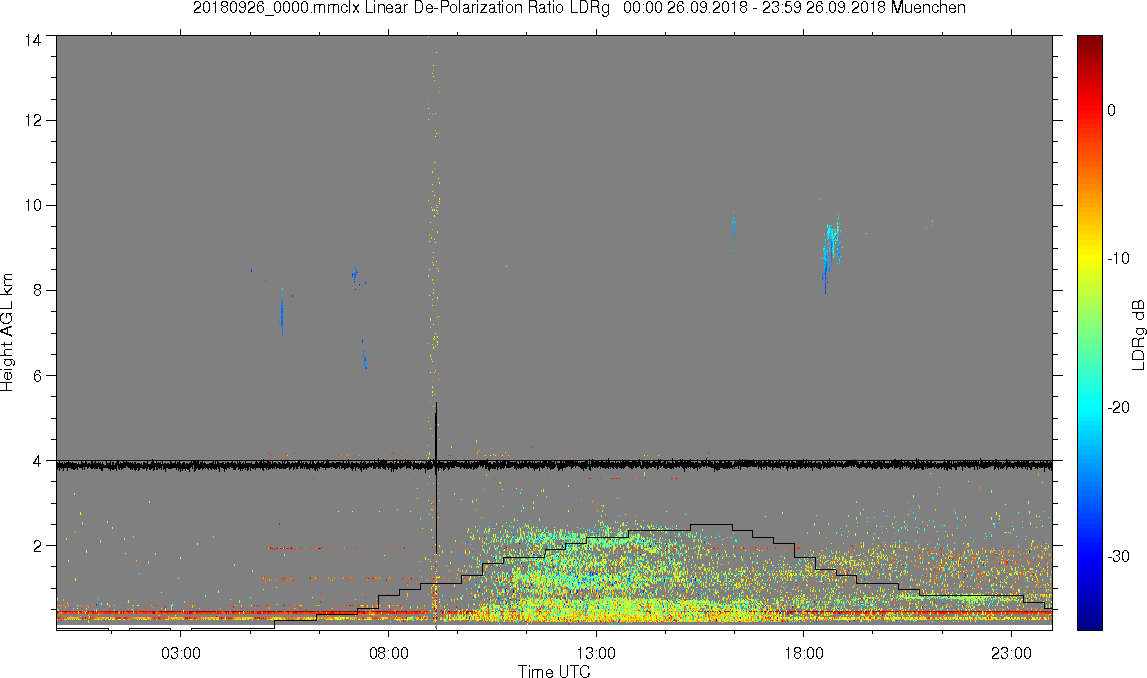Click the 'Time UTC' x-axis label

pyautogui.click(x=554, y=671)
